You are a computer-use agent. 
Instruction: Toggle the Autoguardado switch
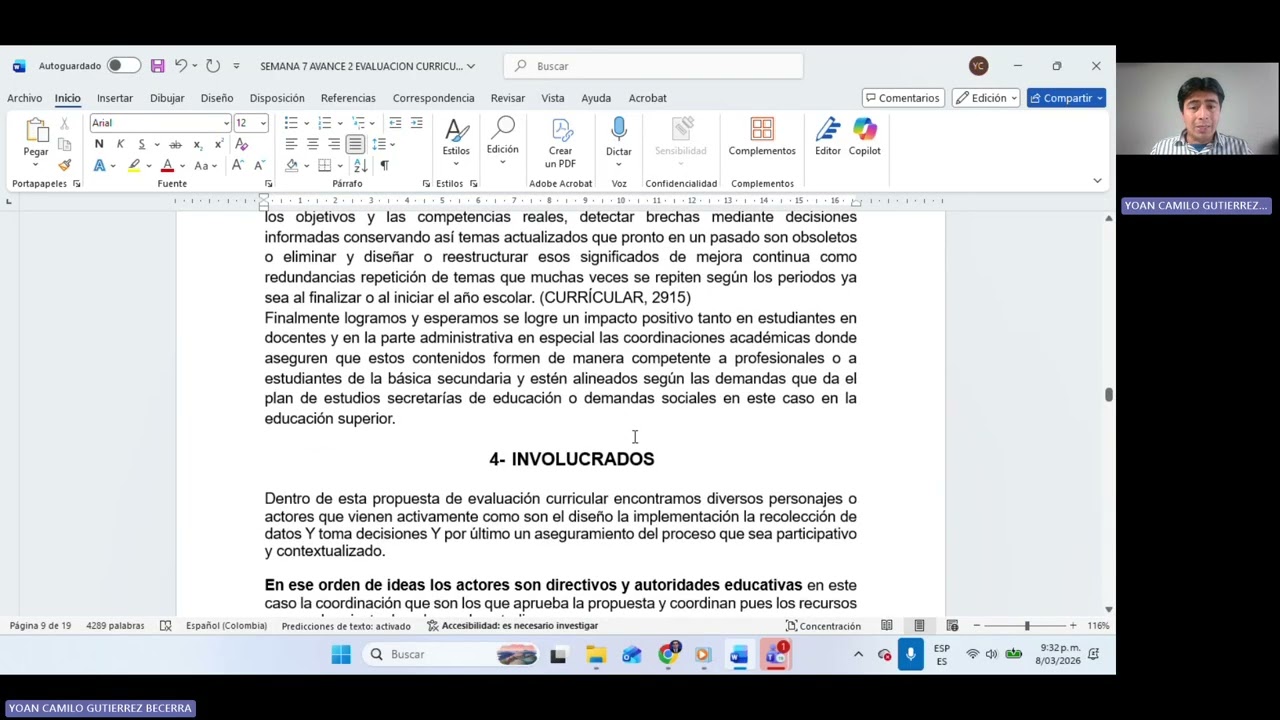(x=124, y=66)
